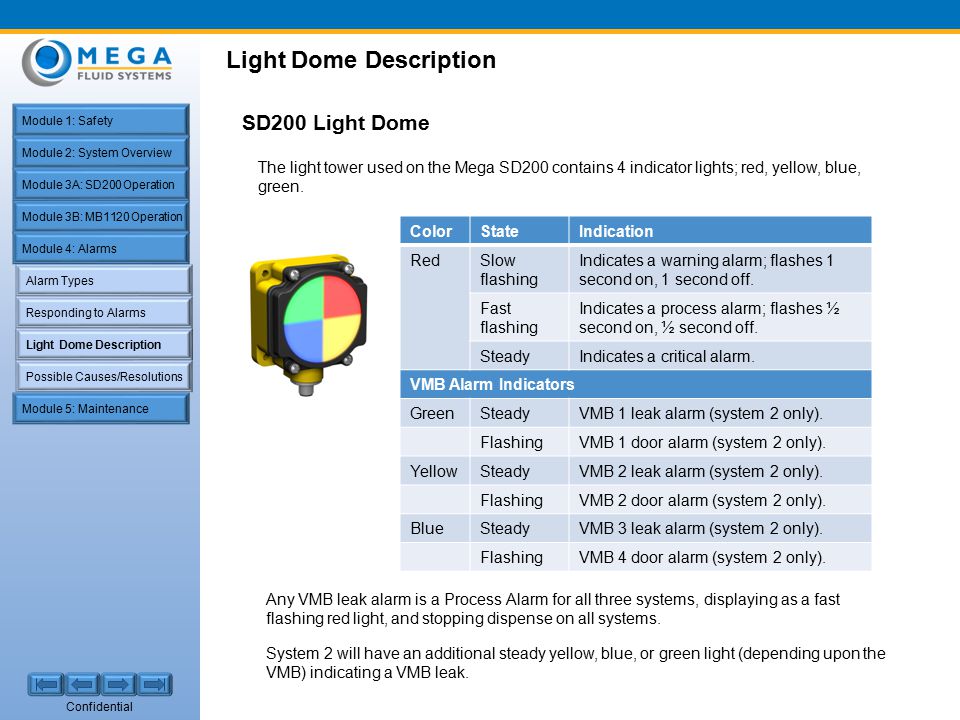Image resolution: width=960 pixels, height=720 pixels.
Task: Click 'VMB 1 door alarm' cell
Action: pyautogui.click(x=720, y=442)
